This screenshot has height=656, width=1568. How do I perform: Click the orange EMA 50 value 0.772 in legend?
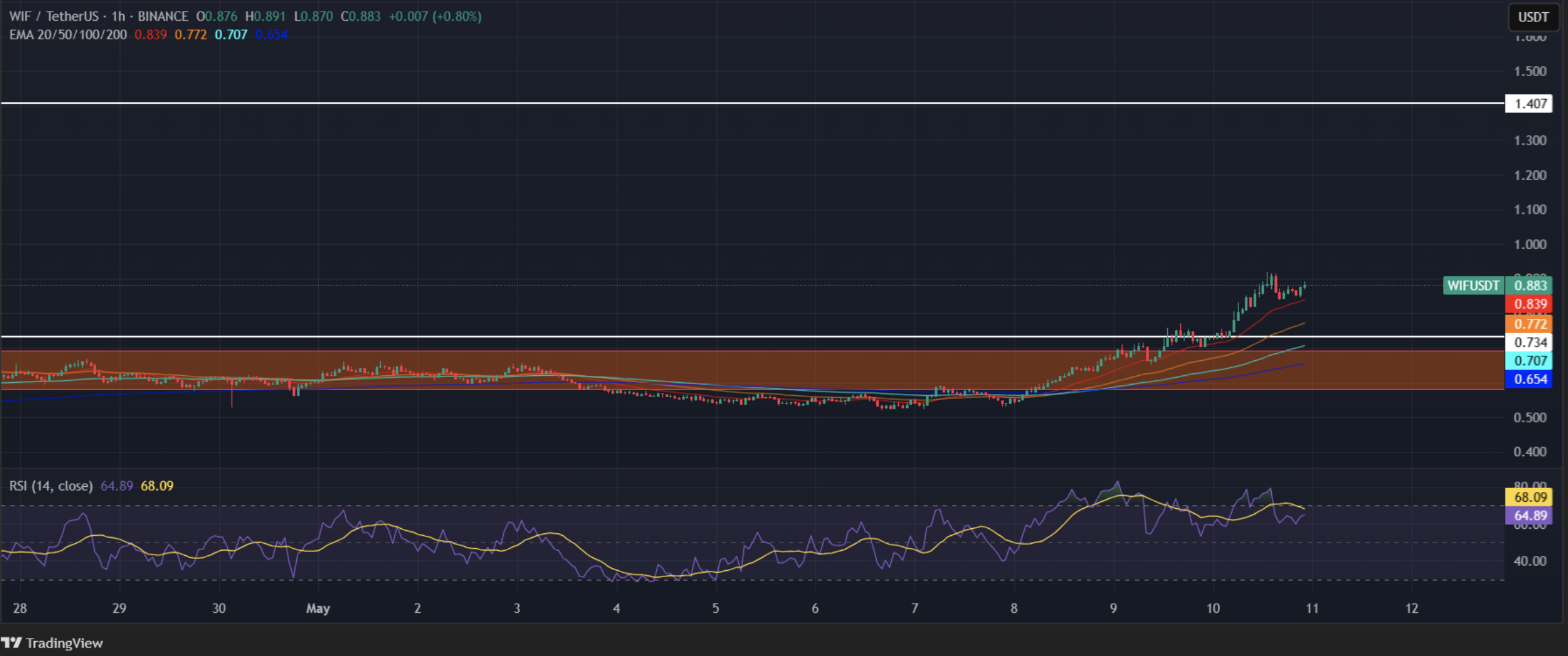pos(191,35)
